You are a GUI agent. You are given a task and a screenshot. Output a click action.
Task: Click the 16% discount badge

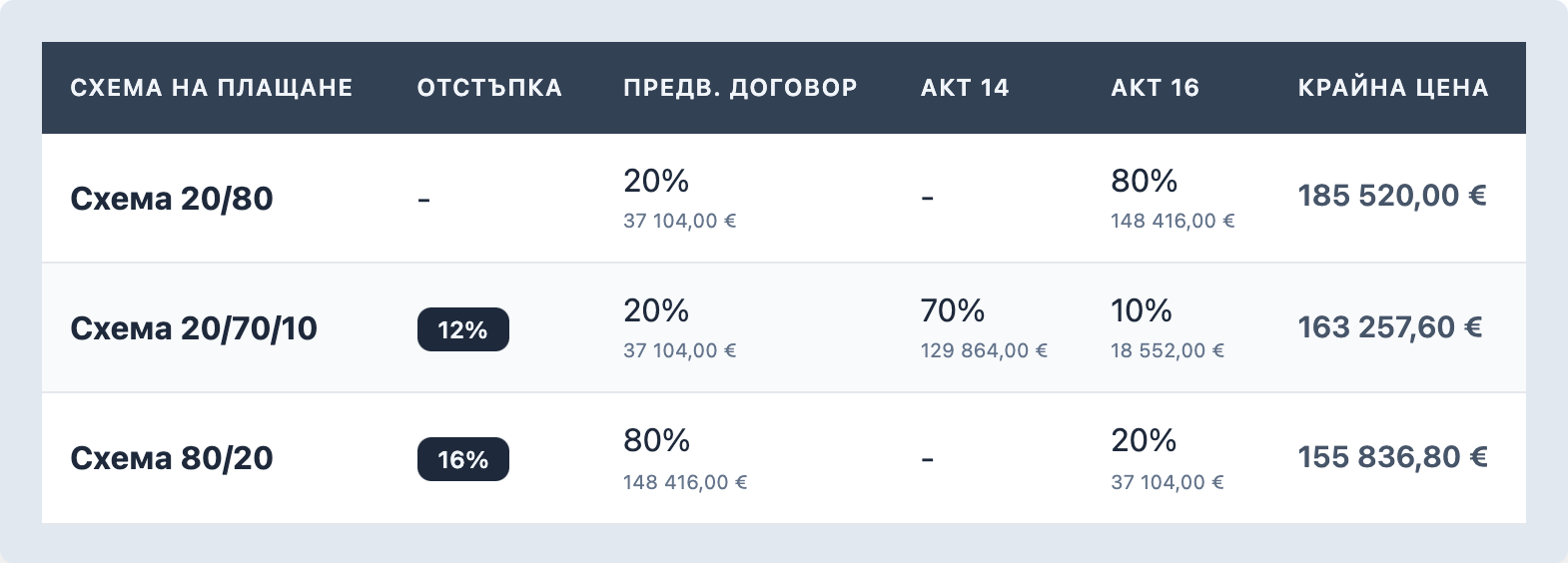(462, 459)
